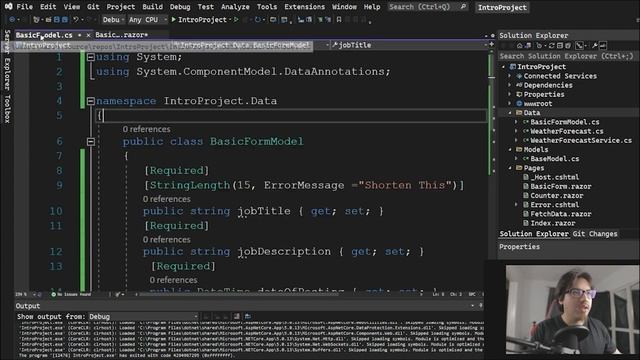Switch to the Basic…razor editor tab

pos(122,35)
